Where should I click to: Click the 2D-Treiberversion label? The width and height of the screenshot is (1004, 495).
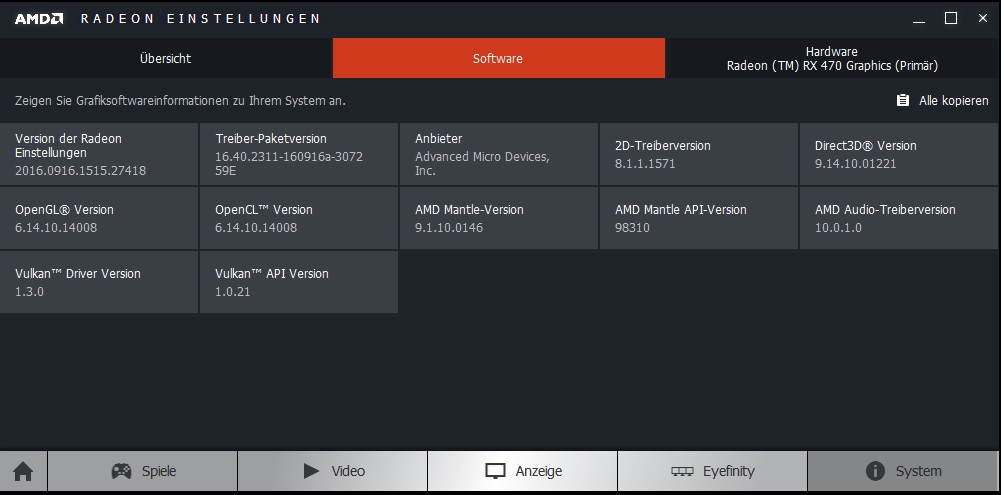663,146
